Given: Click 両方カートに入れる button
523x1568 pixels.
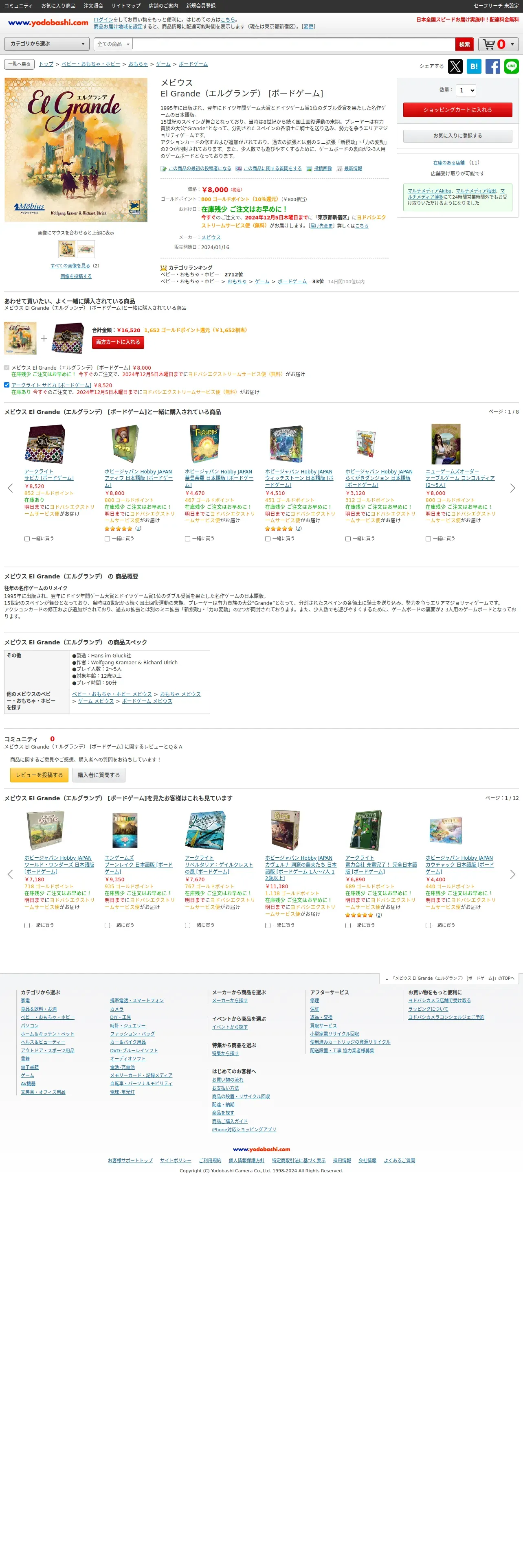Looking at the screenshot, I should [118, 342].
